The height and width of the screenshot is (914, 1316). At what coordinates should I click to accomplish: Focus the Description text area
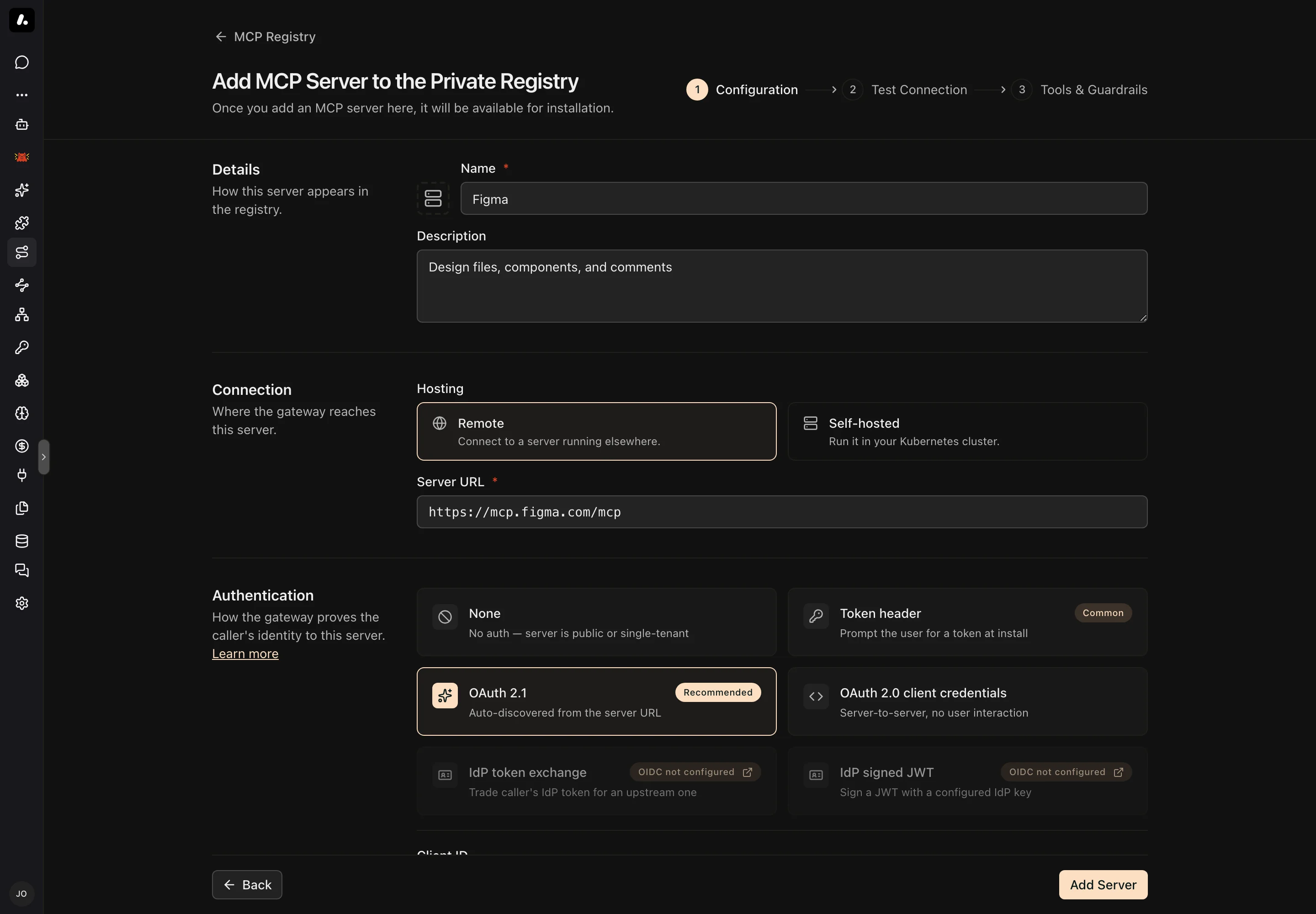782,286
